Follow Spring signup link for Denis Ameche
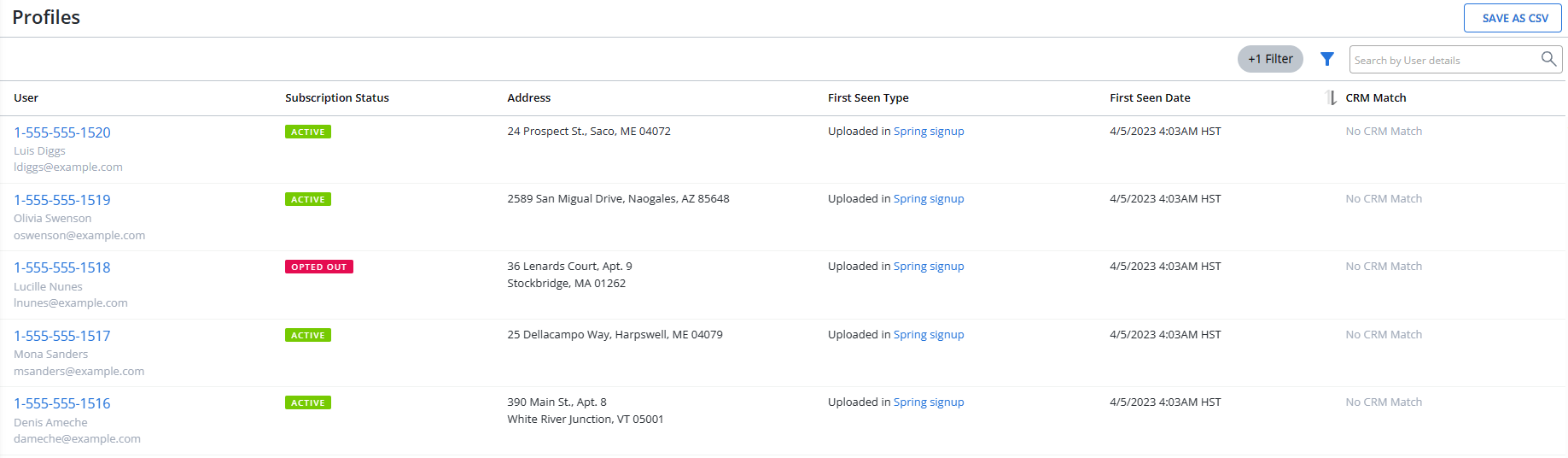This screenshot has width=1568, height=458. pyautogui.click(x=929, y=402)
